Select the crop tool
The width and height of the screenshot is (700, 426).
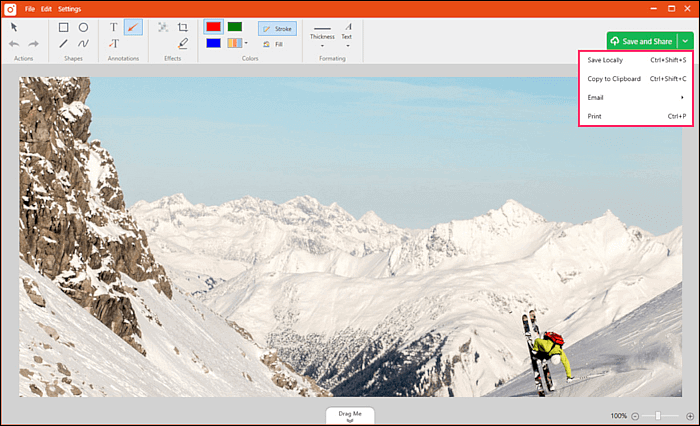click(x=182, y=27)
